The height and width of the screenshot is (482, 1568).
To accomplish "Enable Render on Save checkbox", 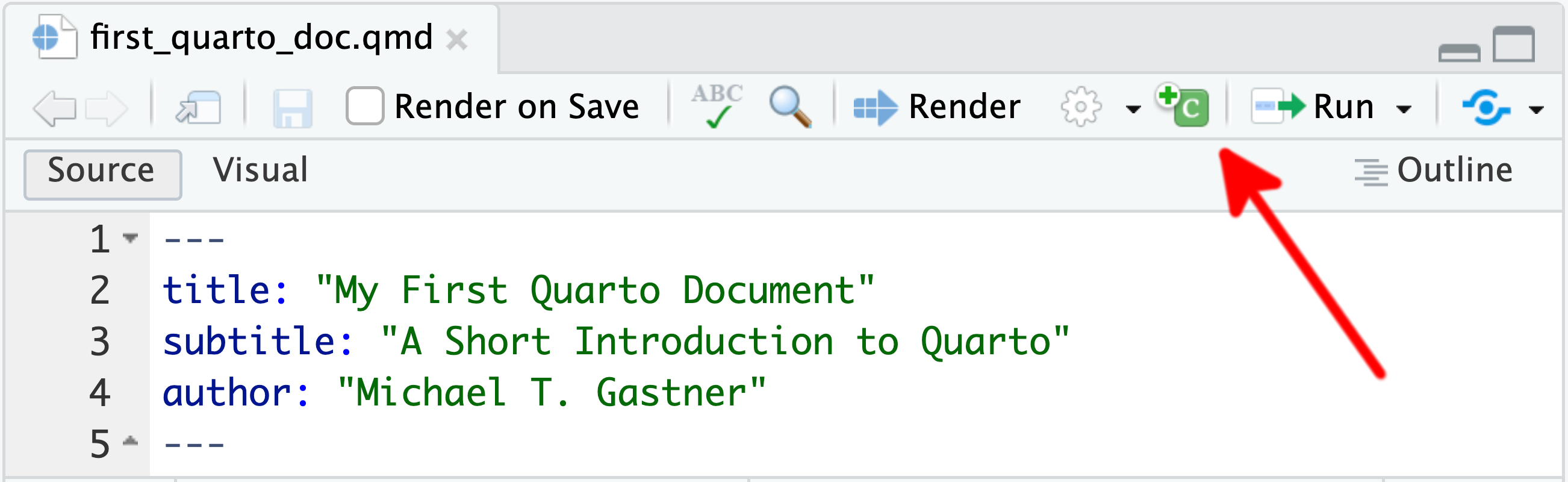I will click(x=365, y=106).
